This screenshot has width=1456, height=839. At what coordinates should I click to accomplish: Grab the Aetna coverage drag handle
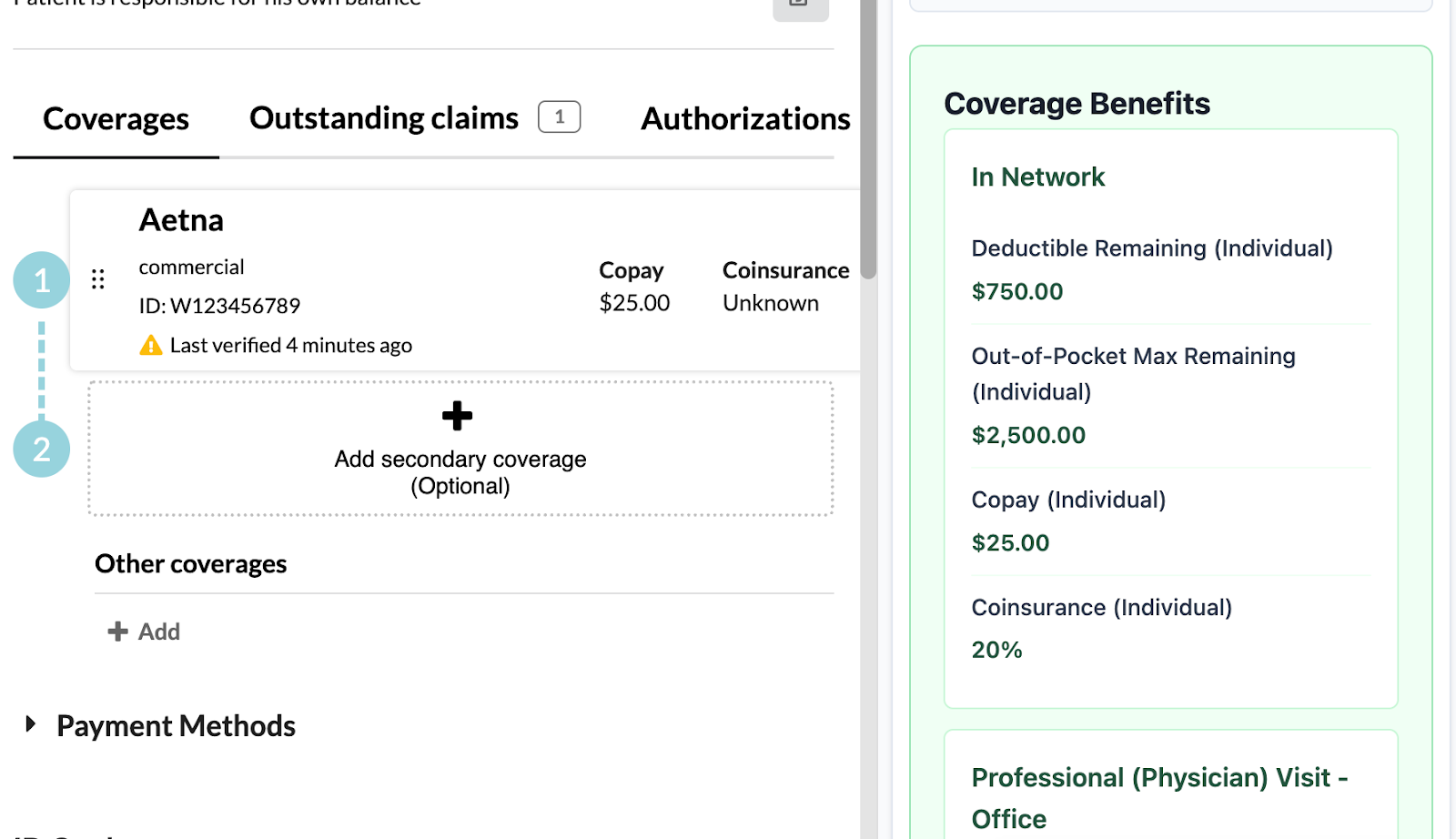98,279
